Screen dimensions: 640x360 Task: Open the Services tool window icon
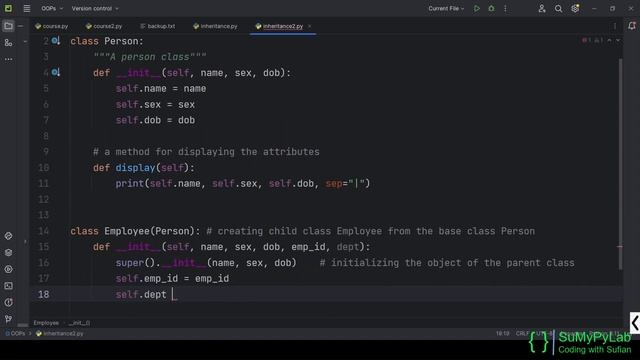(8, 269)
